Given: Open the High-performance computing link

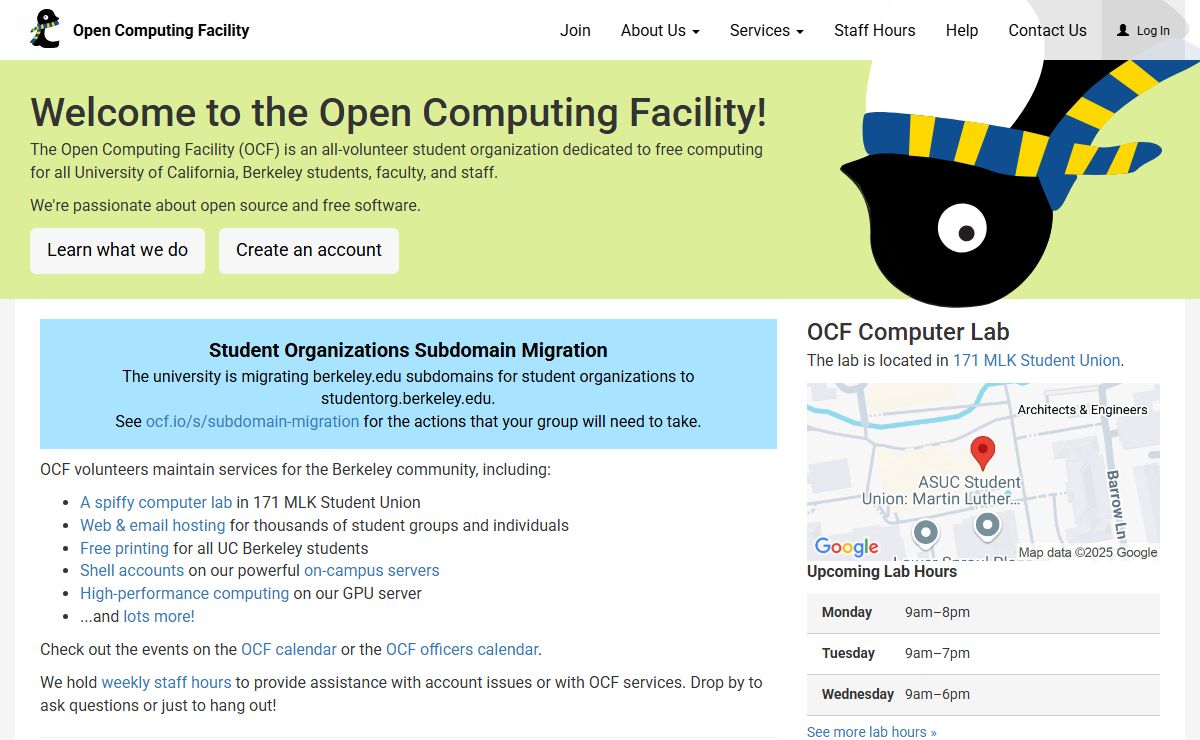Looking at the screenshot, I should [x=184, y=593].
